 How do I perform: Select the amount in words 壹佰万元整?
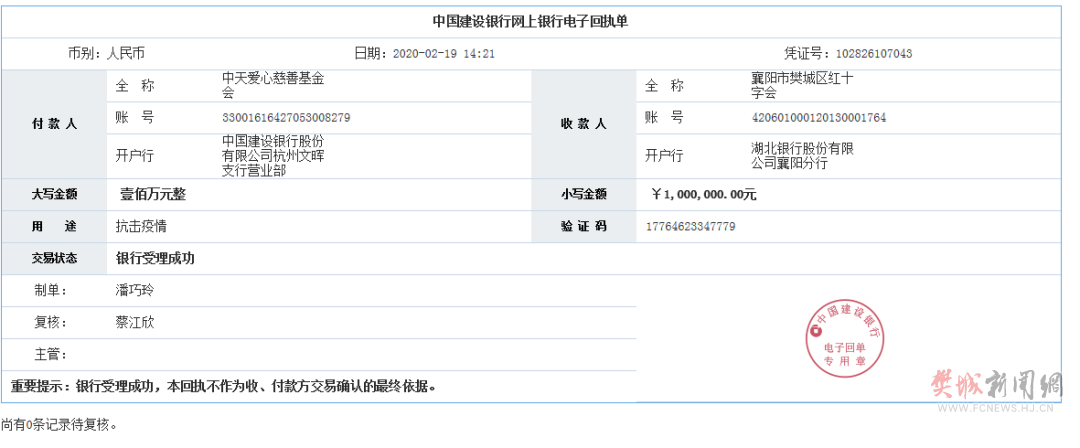(x=153, y=195)
